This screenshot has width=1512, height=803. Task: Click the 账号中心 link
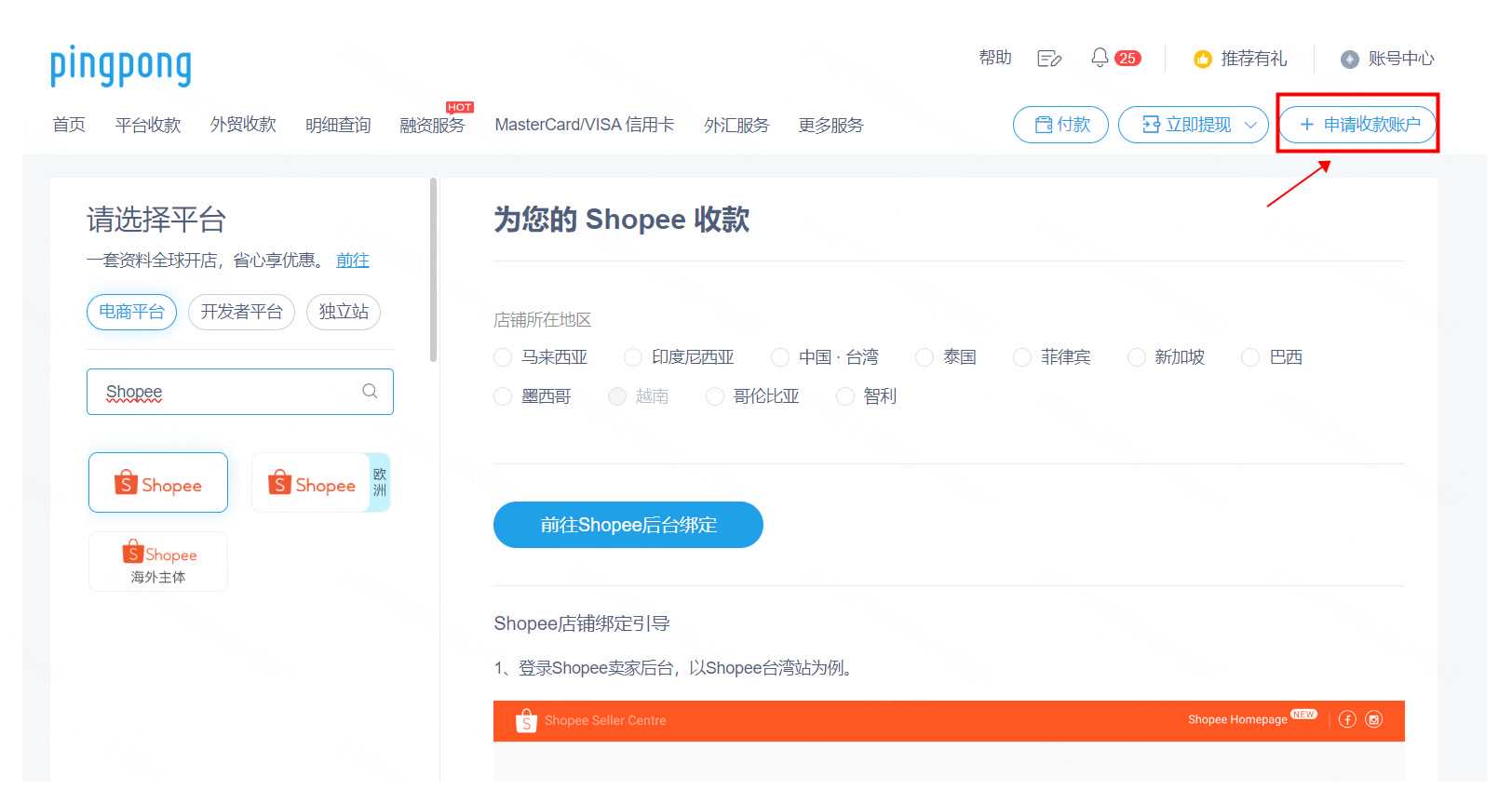click(x=1401, y=59)
